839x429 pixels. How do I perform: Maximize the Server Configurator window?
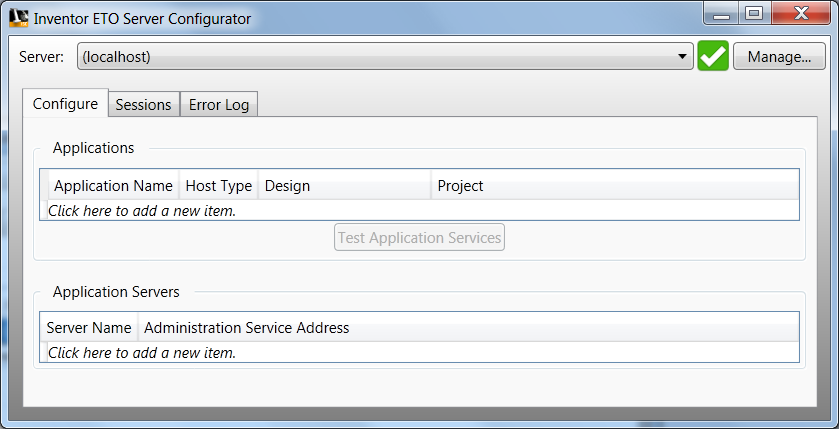click(x=754, y=14)
